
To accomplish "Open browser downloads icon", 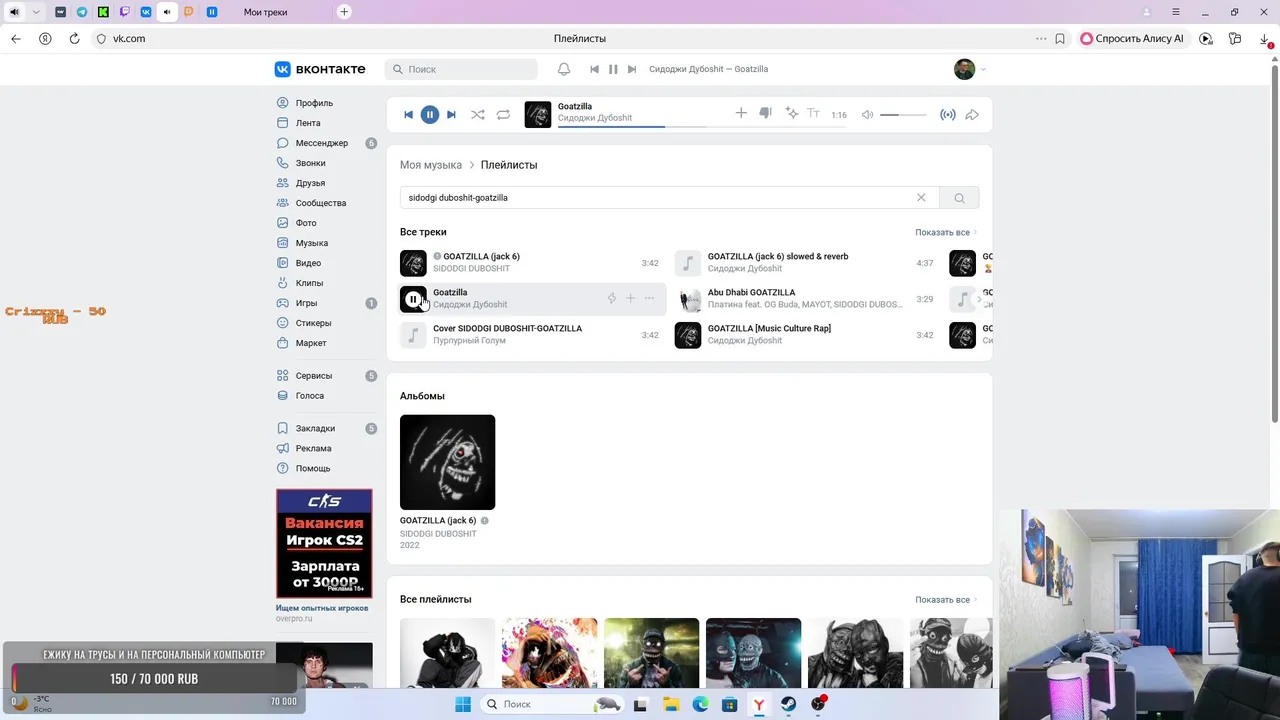I will click(x=1265, y=38).
